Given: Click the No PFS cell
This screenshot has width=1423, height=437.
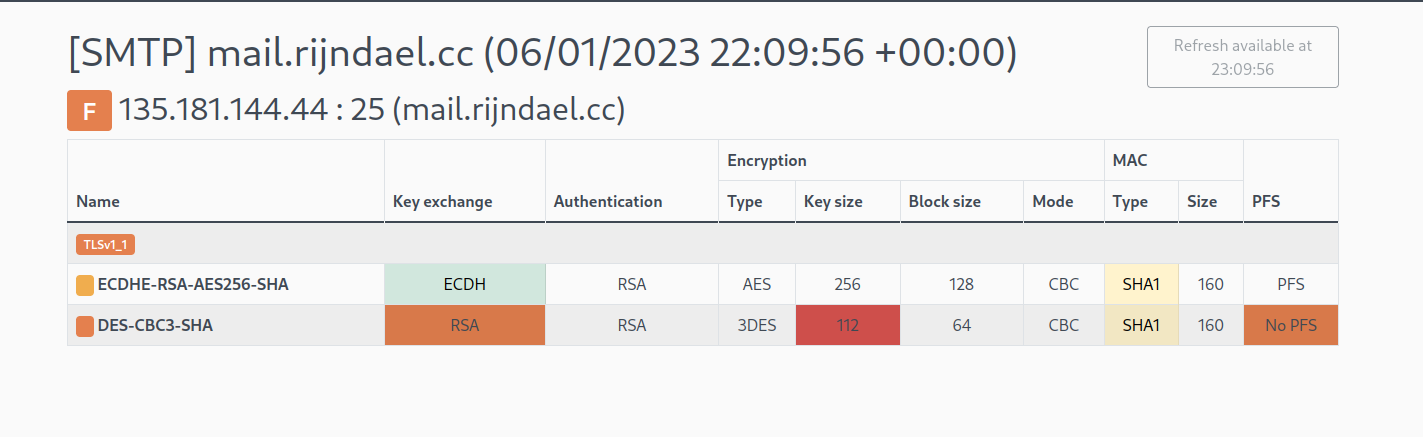Looking at the screenshot, I should 1289,326.
